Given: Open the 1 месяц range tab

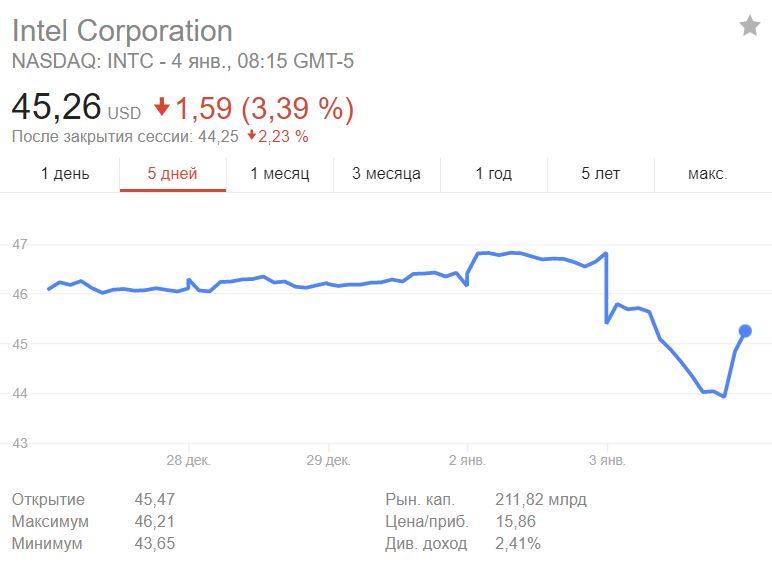Looking at the screenshot, I should [x=279, y=174].
